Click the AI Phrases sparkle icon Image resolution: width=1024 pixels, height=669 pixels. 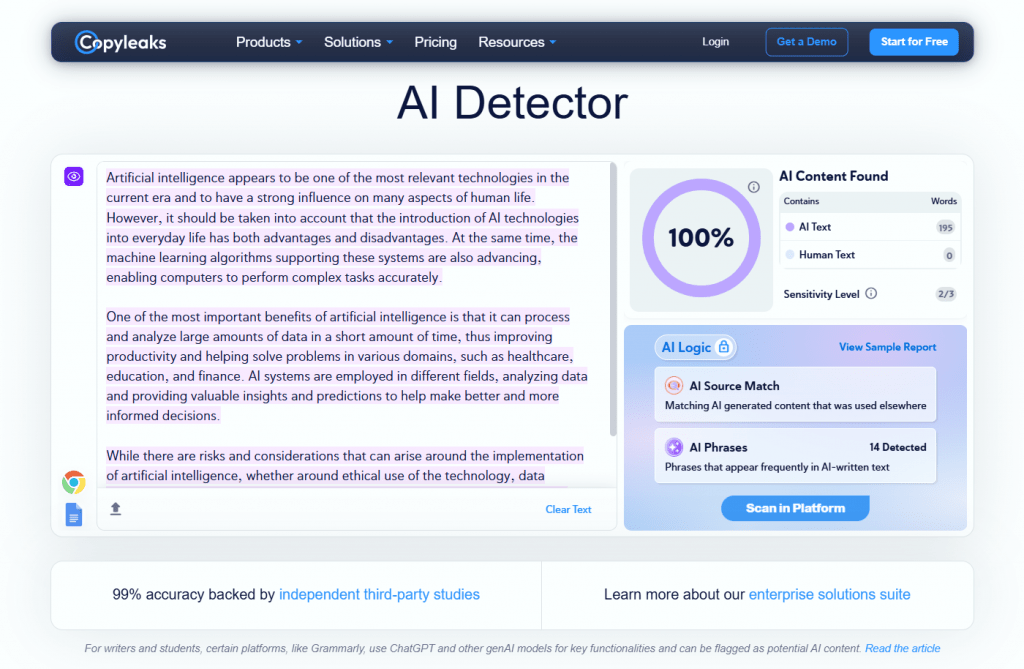coord(674,447)
